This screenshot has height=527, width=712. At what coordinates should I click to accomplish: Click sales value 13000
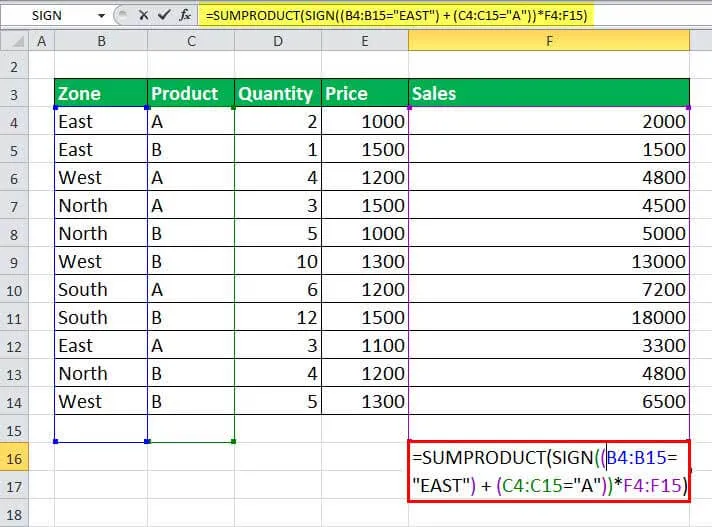[549, 261]
